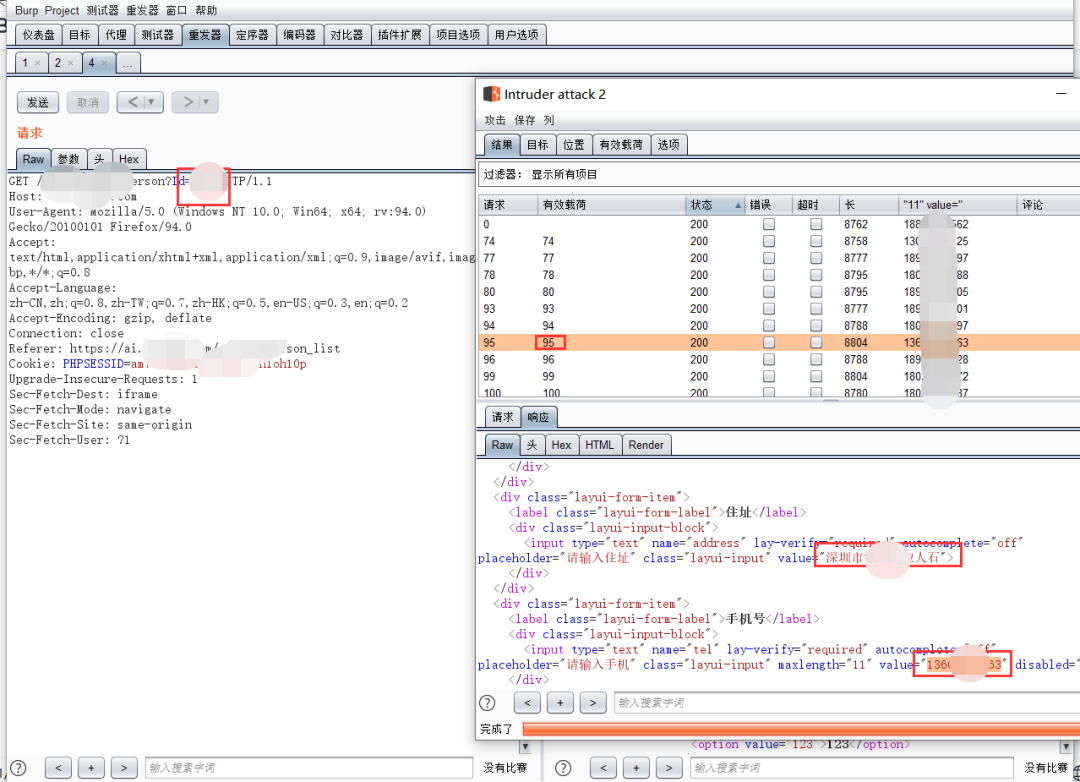Open the Project menu

pos(62,10)
